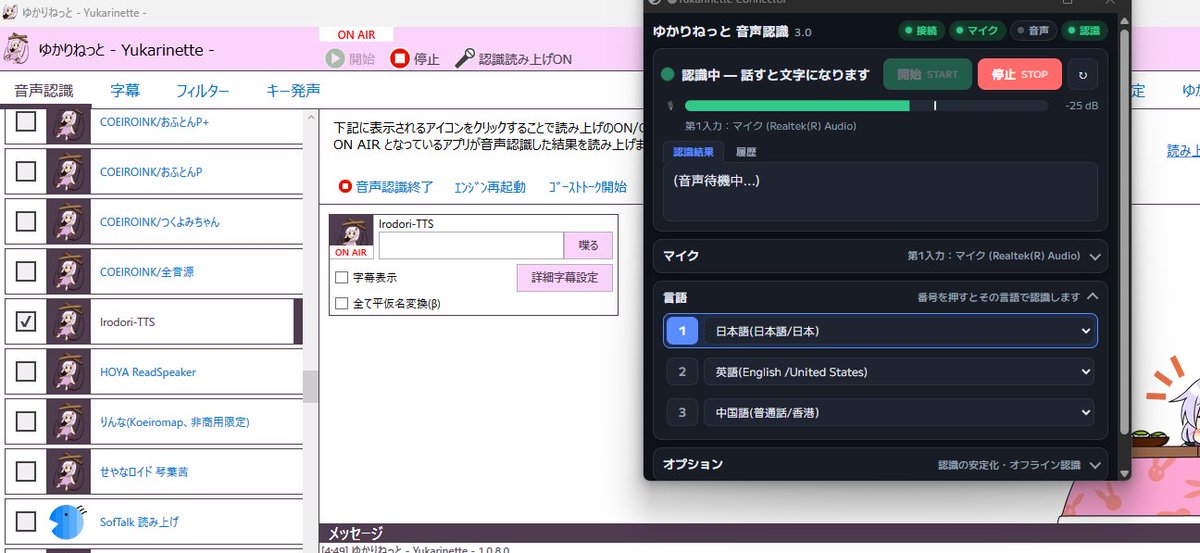The image size is (1200, 553).
Task: Click the りんな(Koeiromap) character thumbnail
Action: click(x=68, y=422)
